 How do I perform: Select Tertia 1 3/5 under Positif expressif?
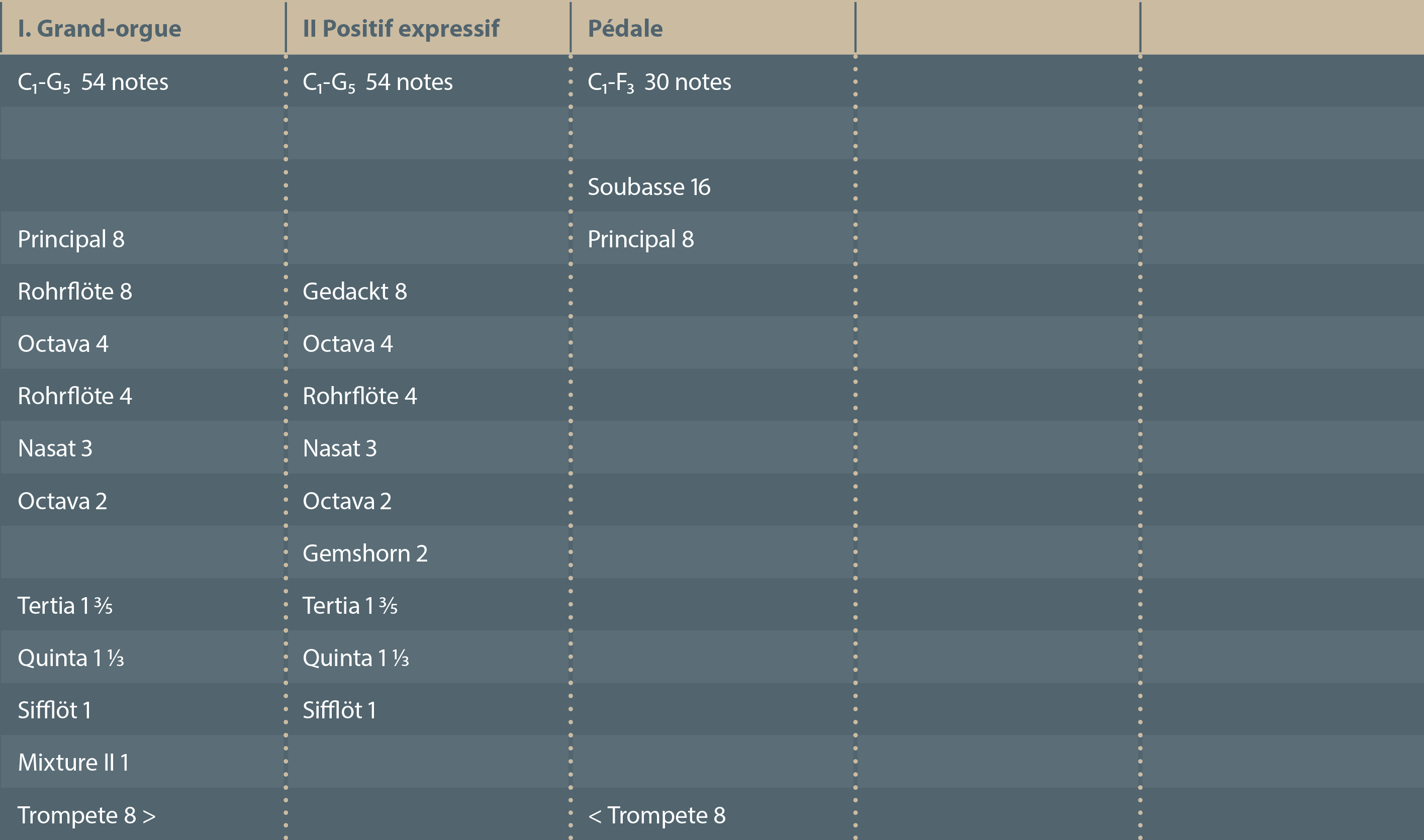(350, 606)
